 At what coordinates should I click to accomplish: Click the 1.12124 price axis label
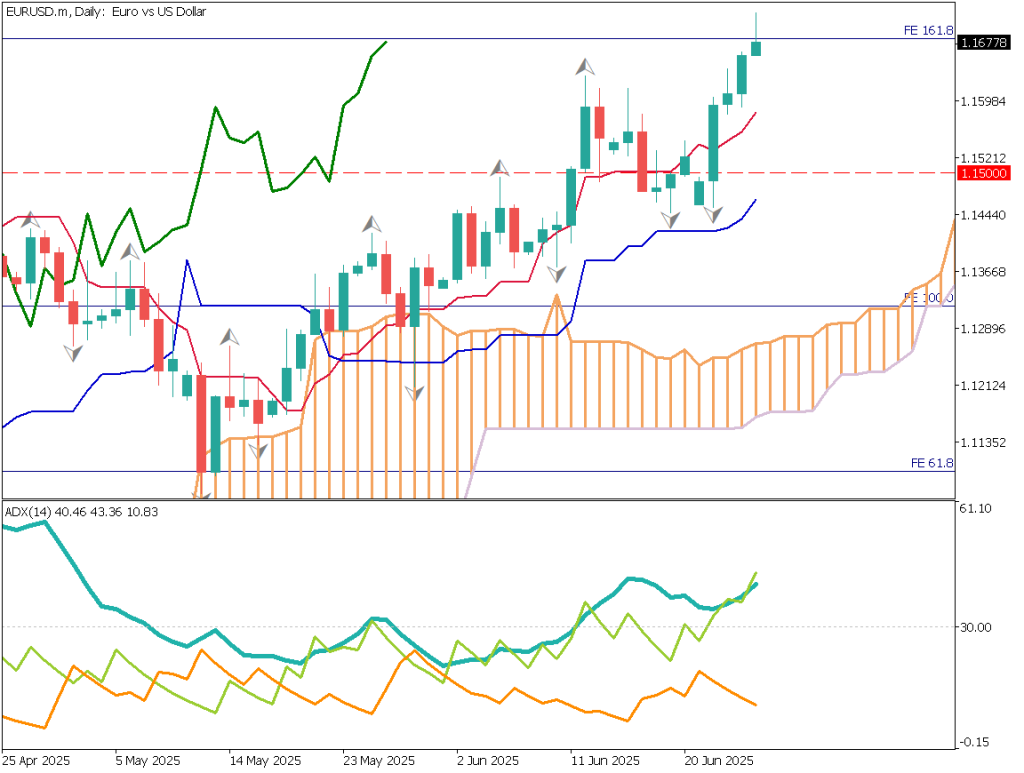tap(983, 386)
